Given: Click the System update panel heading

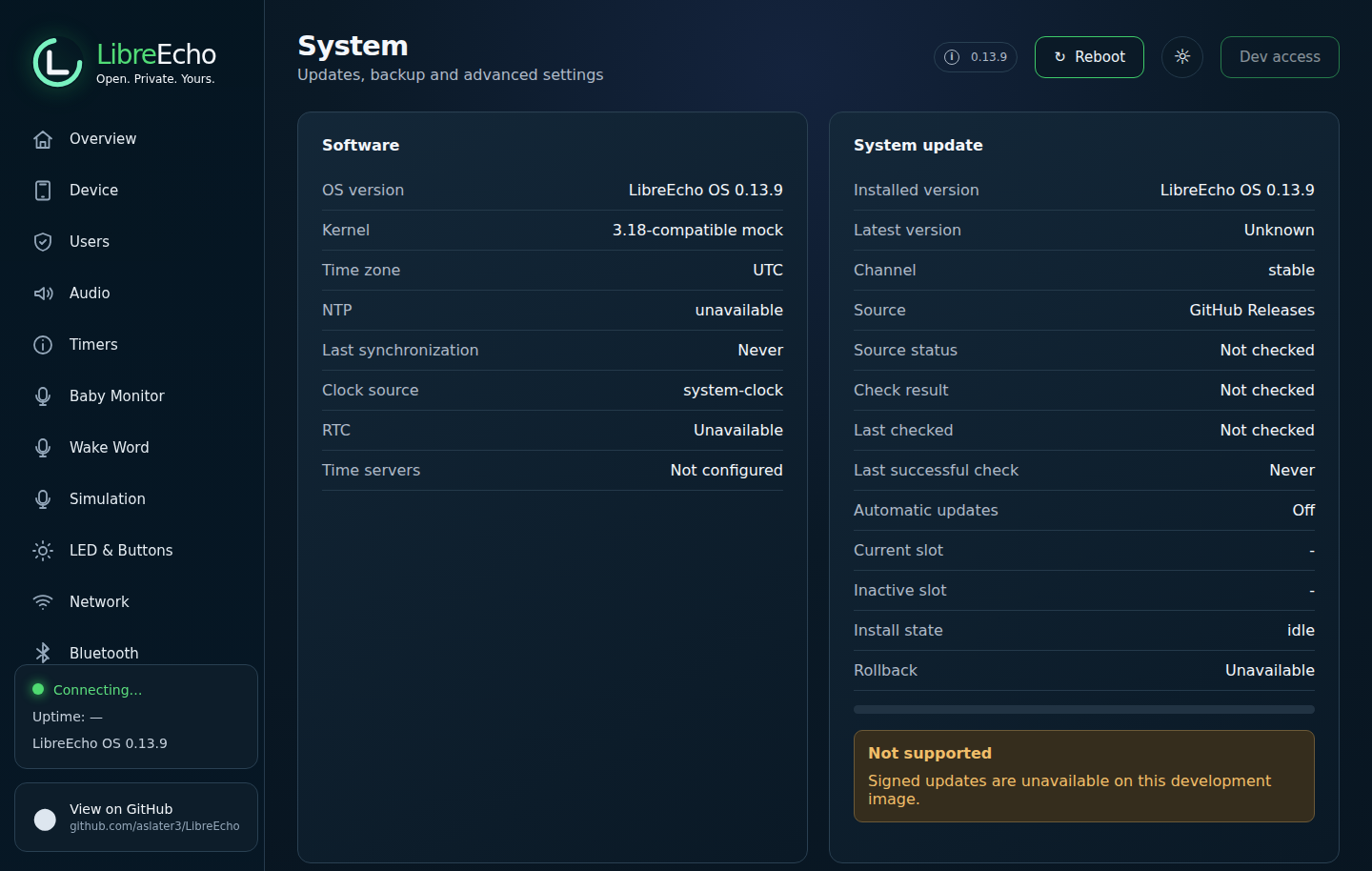Looking at the screenshot, I should (918, 145).
